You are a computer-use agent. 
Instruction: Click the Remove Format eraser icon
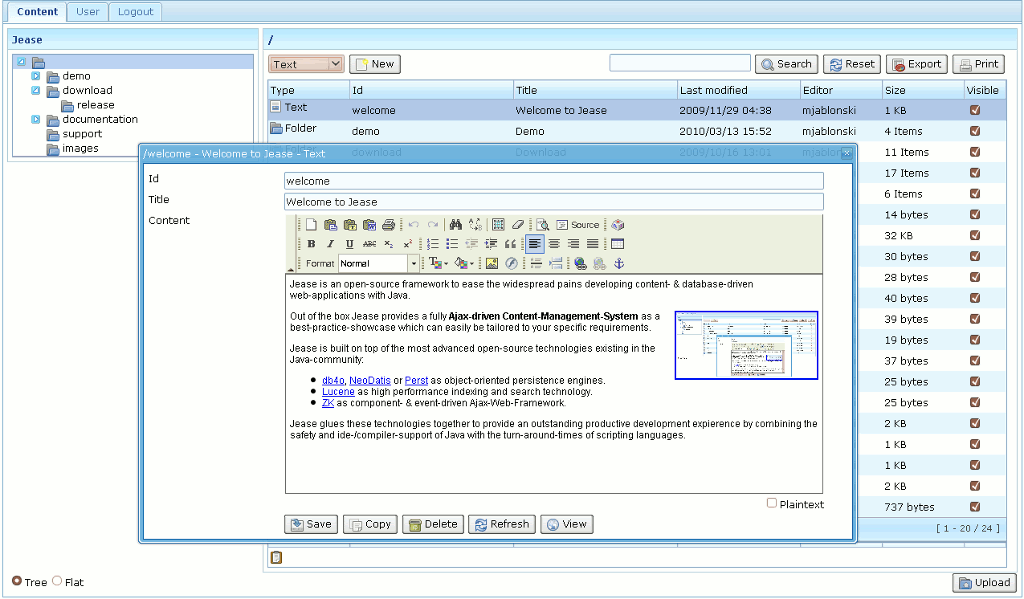(x=518, y=225)
